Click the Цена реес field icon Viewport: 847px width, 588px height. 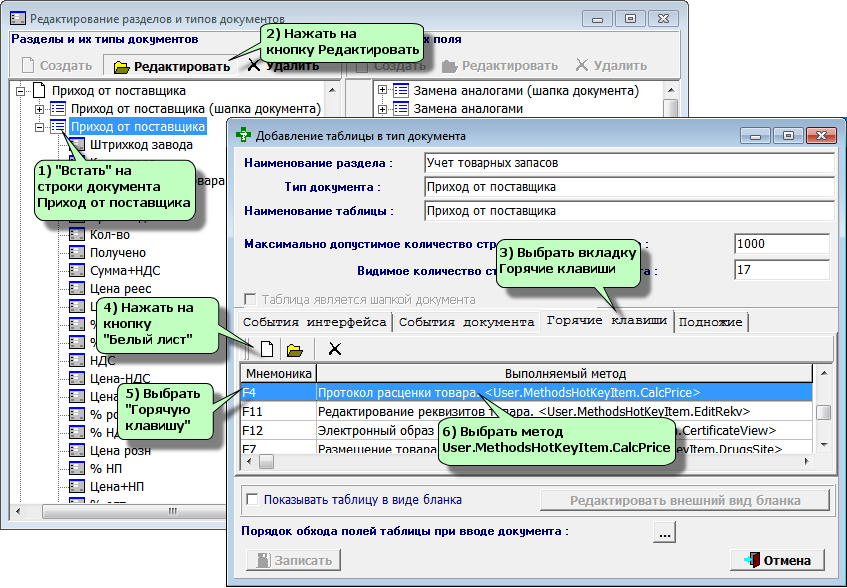77,289
